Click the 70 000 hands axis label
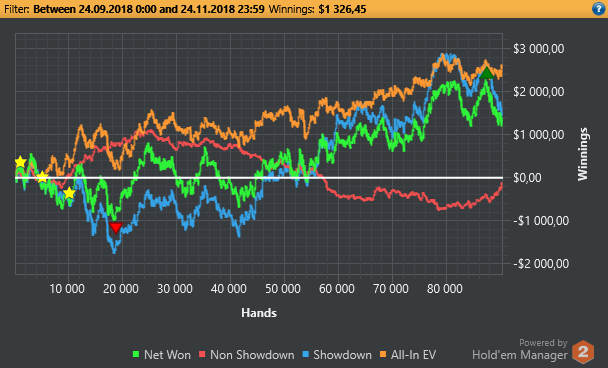The width and height of the screenshot is (608, 368). coord(390,289)
